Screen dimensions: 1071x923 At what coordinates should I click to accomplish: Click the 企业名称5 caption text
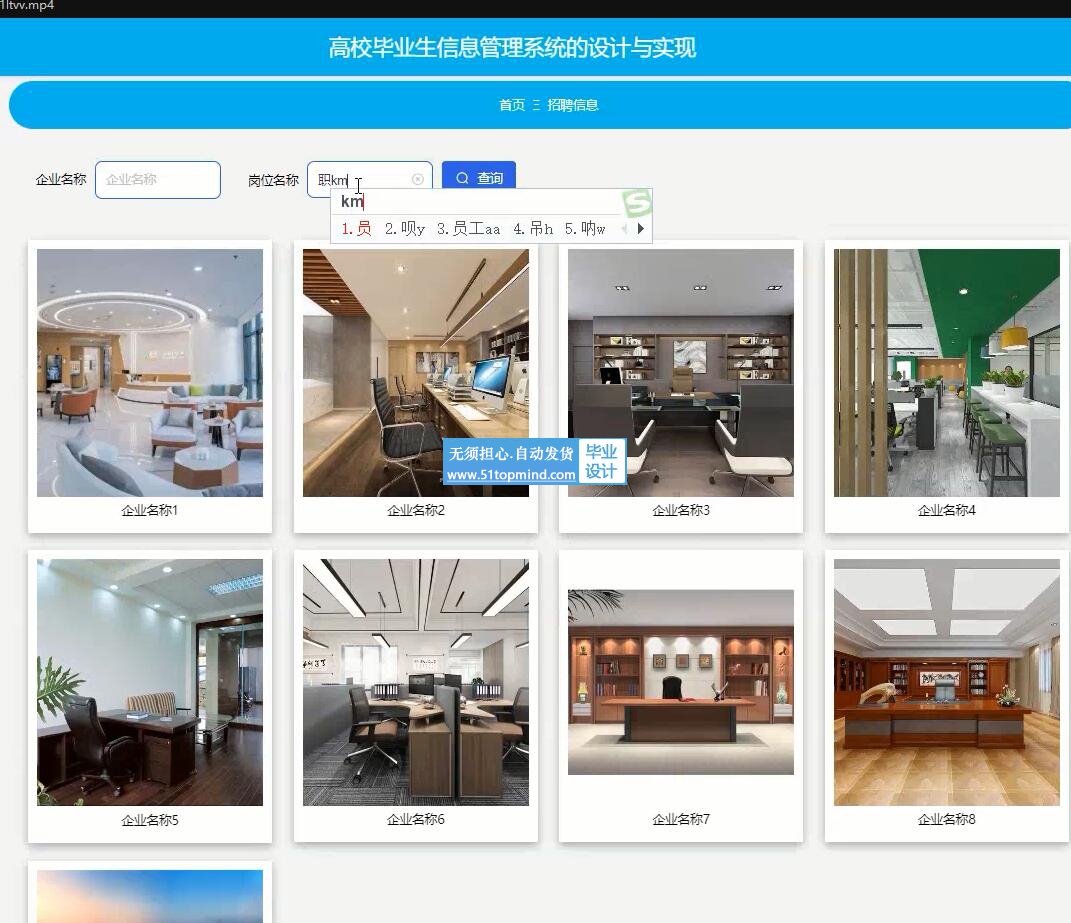point(150,820)
